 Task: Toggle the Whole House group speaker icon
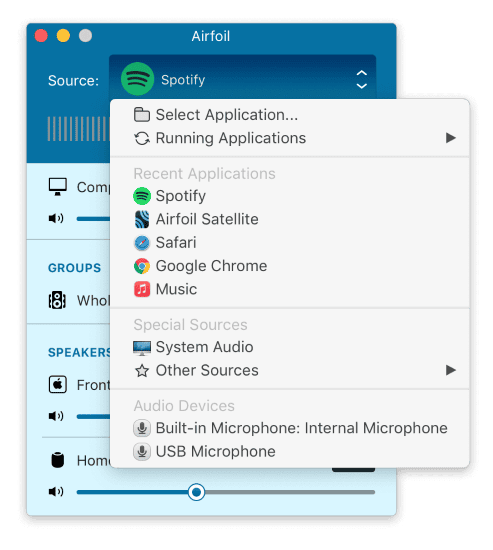click(x=57, y=300)
